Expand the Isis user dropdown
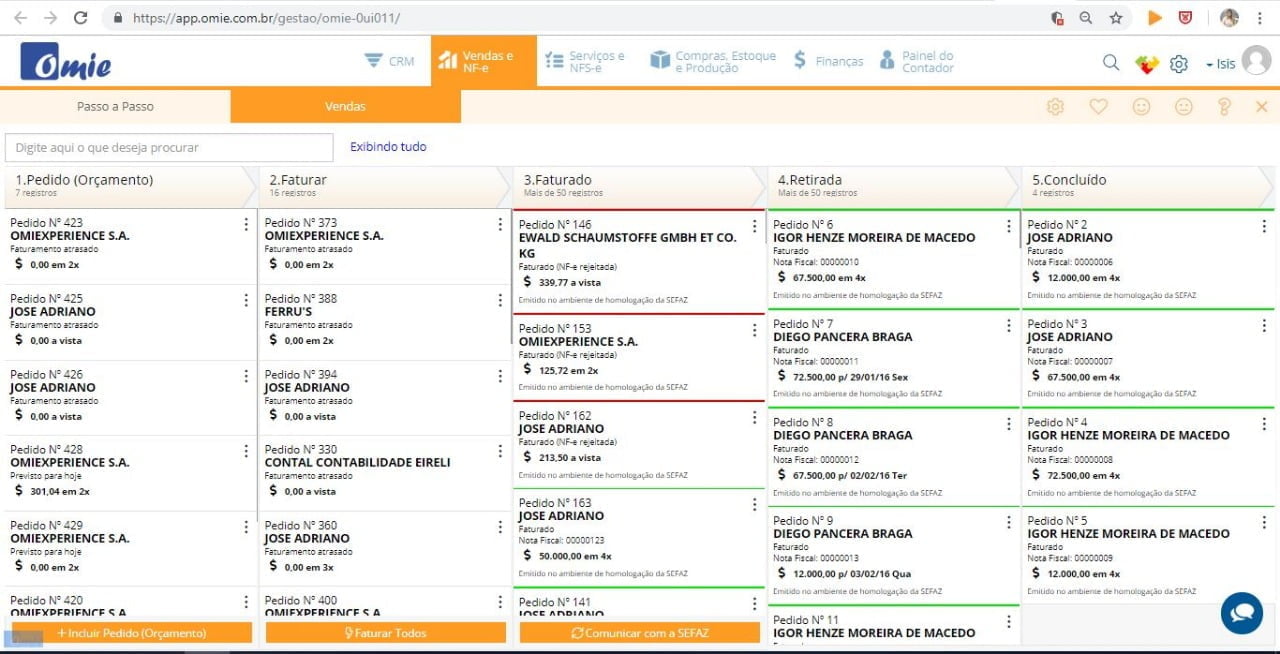 point(1220,64)
